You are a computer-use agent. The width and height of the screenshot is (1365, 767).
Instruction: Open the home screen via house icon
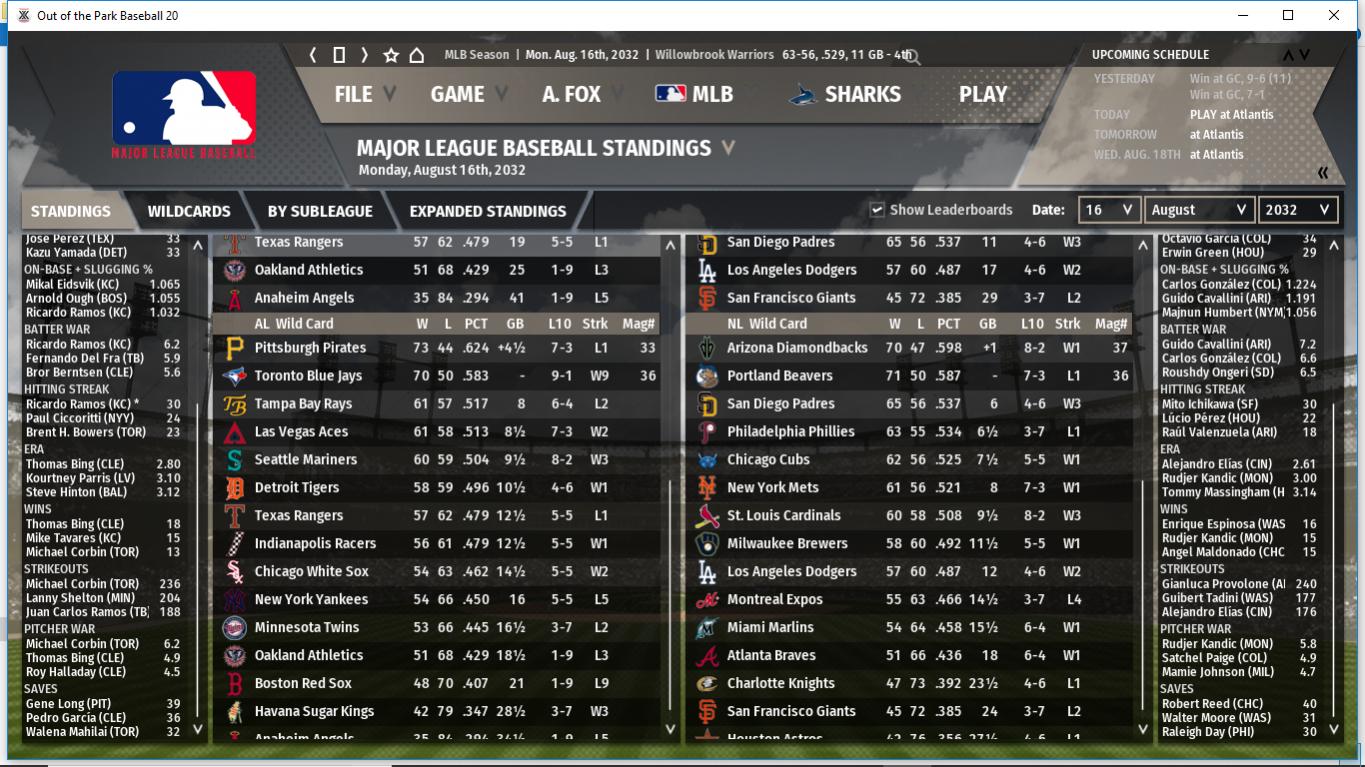pyautogui.click(x=417, y=55)
